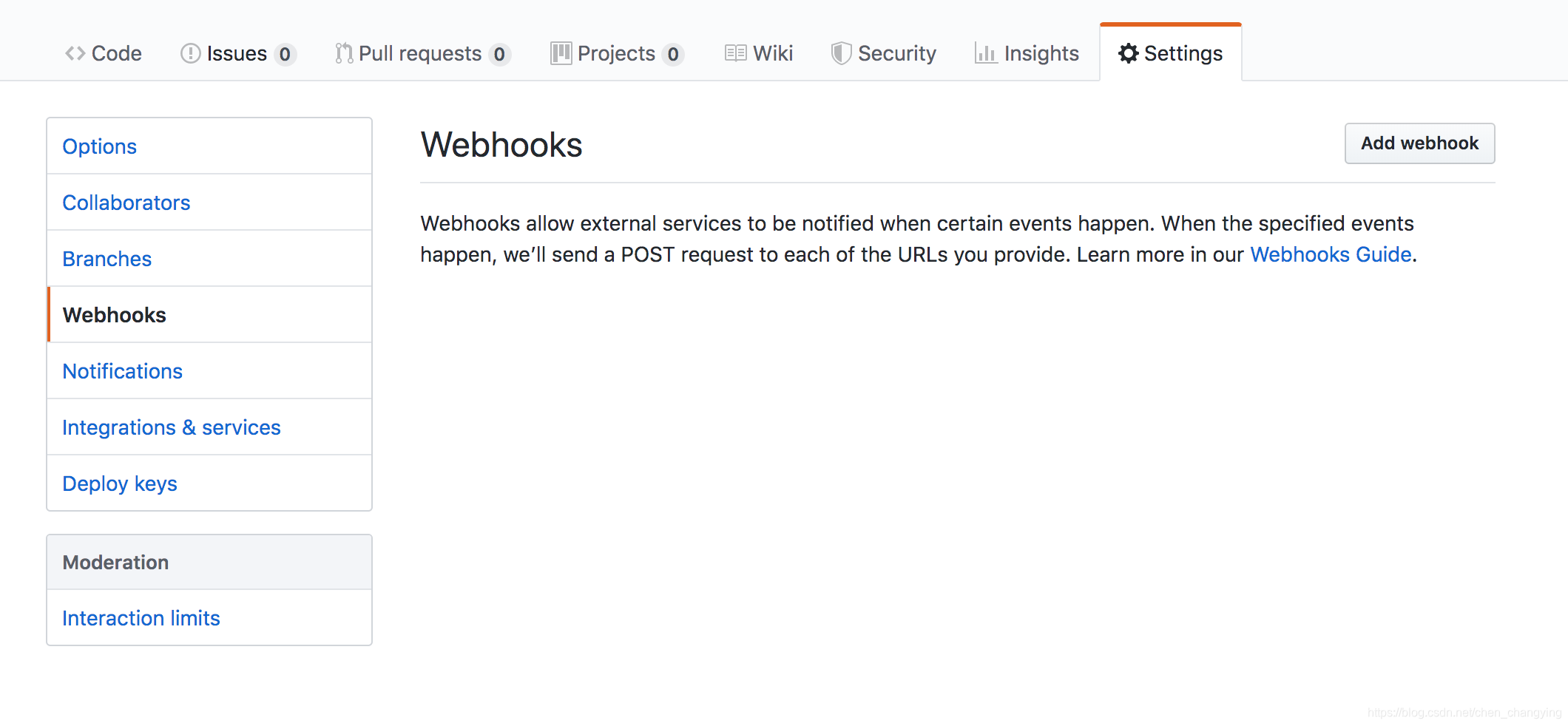Open Integrations & services settings
Viewport: 1568px width, 726px height.
coord(209,427)
